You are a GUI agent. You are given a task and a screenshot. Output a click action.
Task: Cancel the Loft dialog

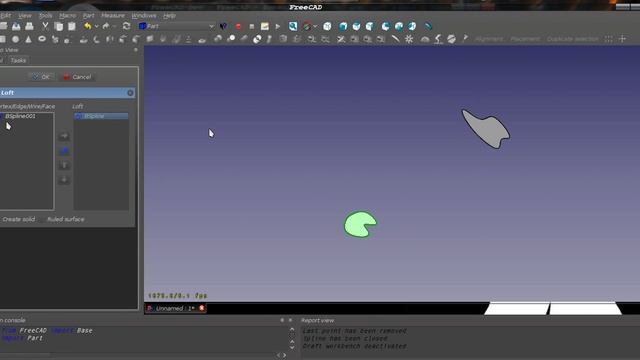pos(77,77)
